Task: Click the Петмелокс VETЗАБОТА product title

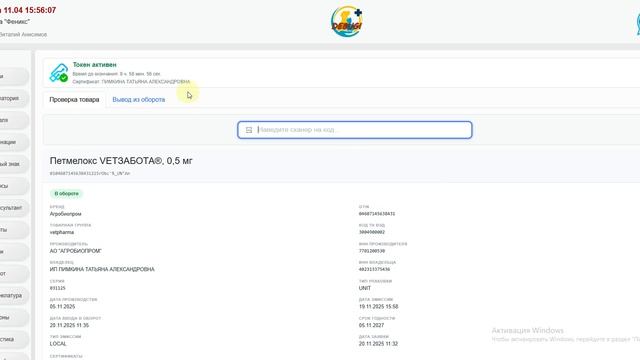Action: [121, 161]
